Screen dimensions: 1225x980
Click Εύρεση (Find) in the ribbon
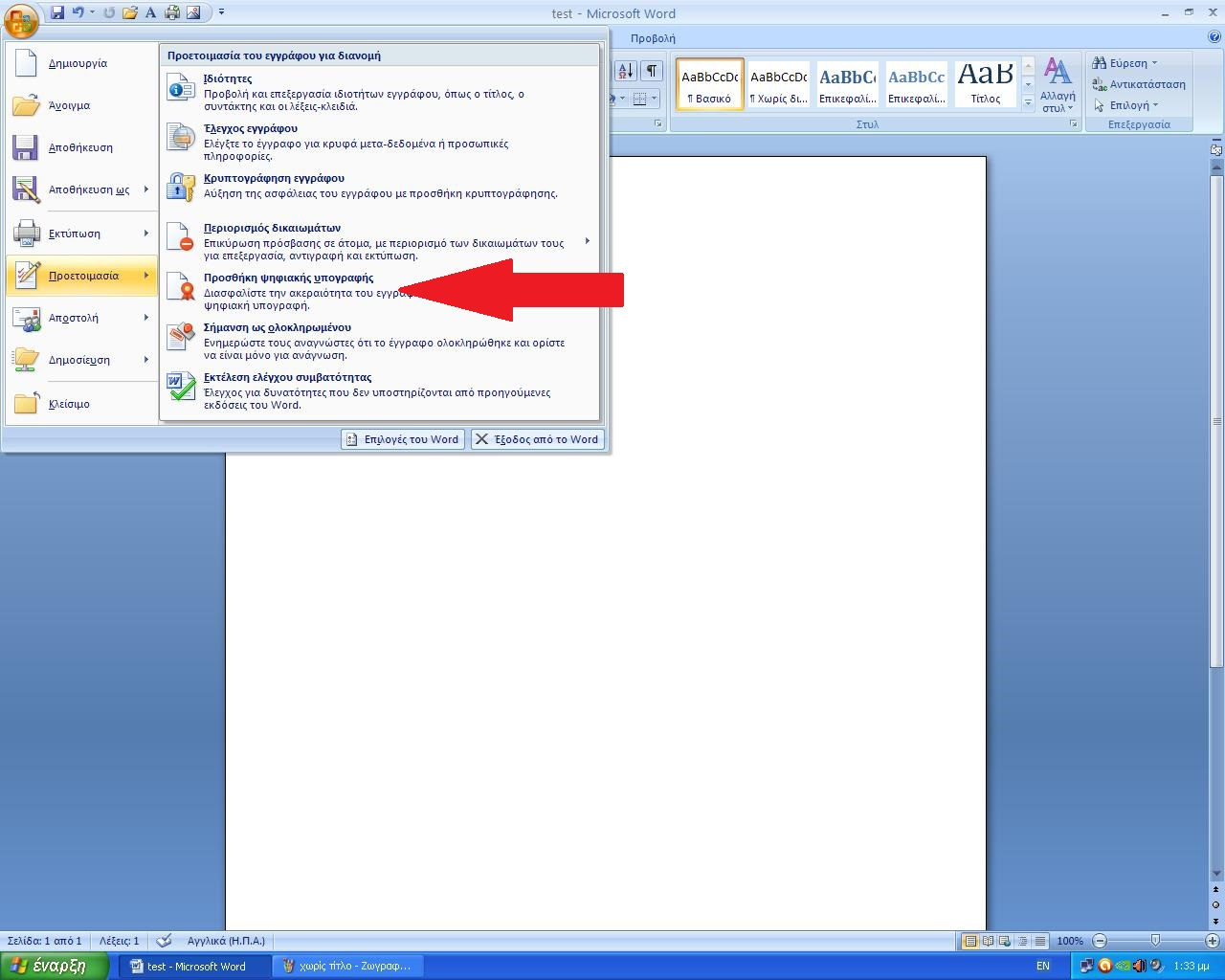(x=1125, y=63)
